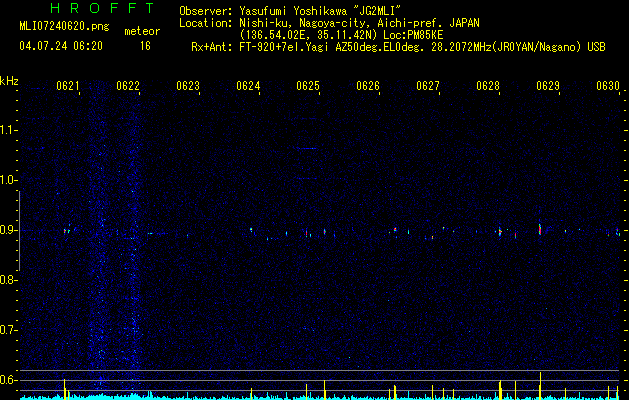
Task: Click the meteor echo just below 0629
Action: (540, 229)
